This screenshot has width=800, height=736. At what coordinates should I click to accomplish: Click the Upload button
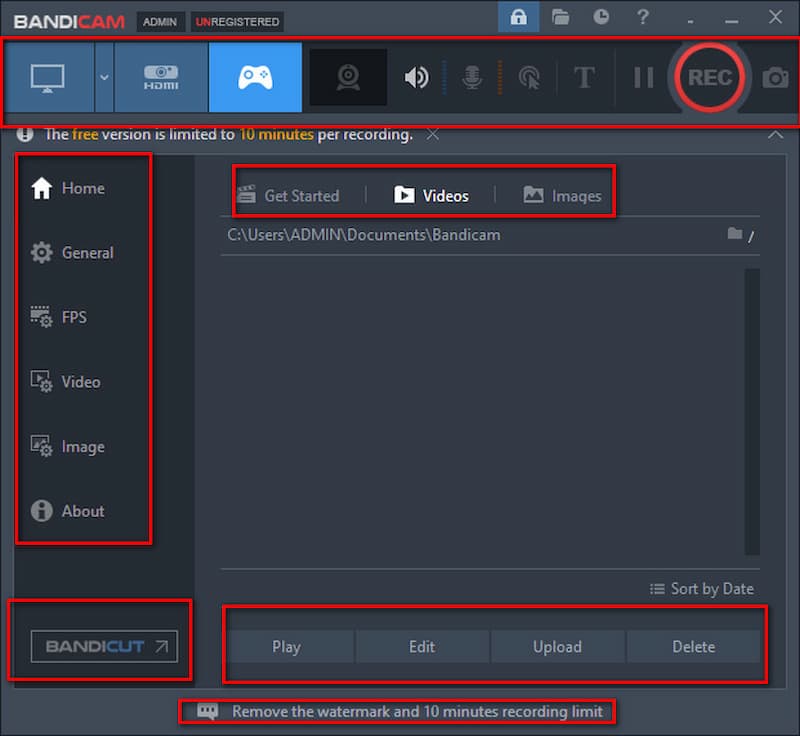(x=557, y=647)
